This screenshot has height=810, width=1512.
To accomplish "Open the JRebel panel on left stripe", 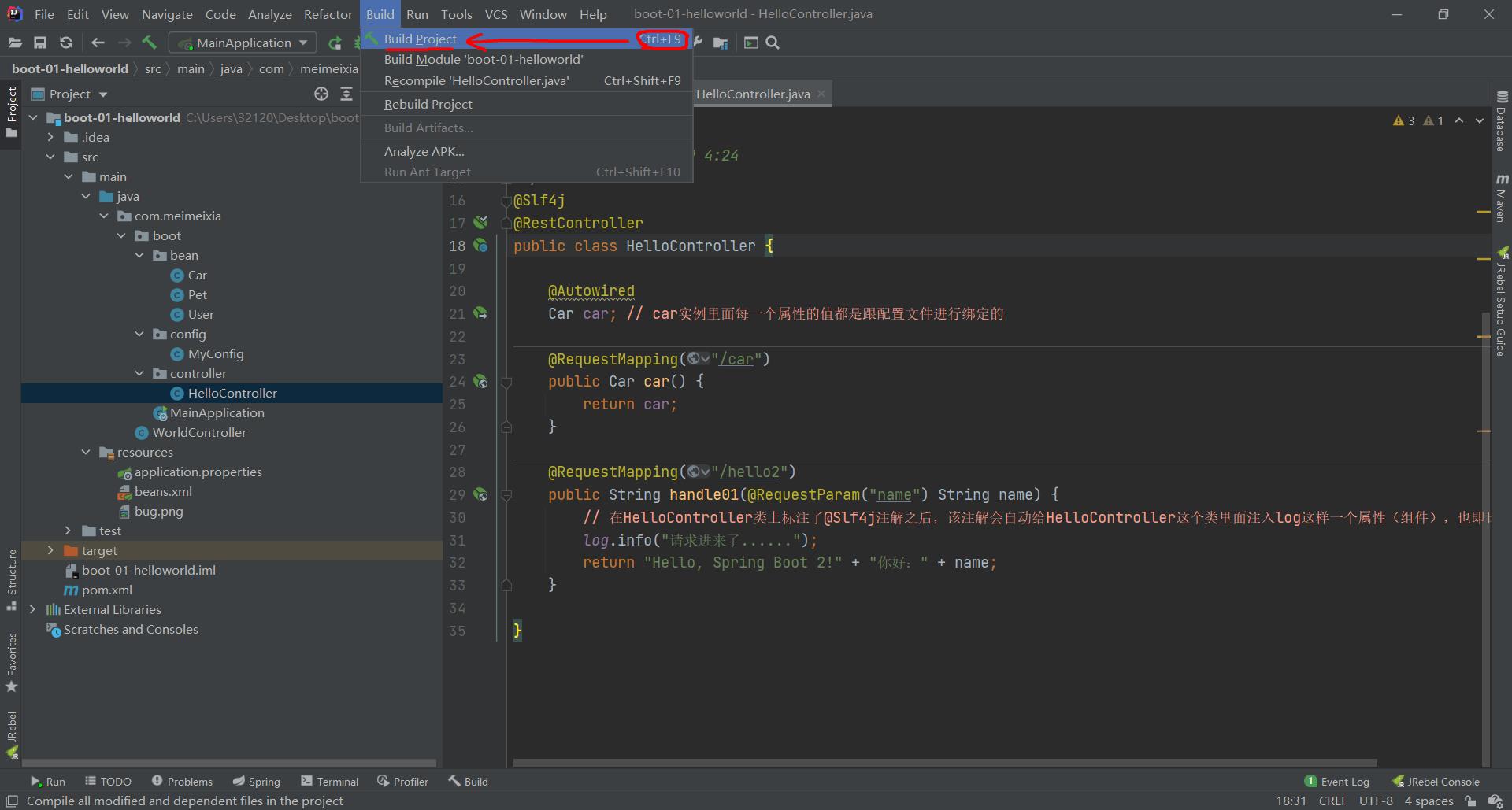I will [x=12, y=735].
